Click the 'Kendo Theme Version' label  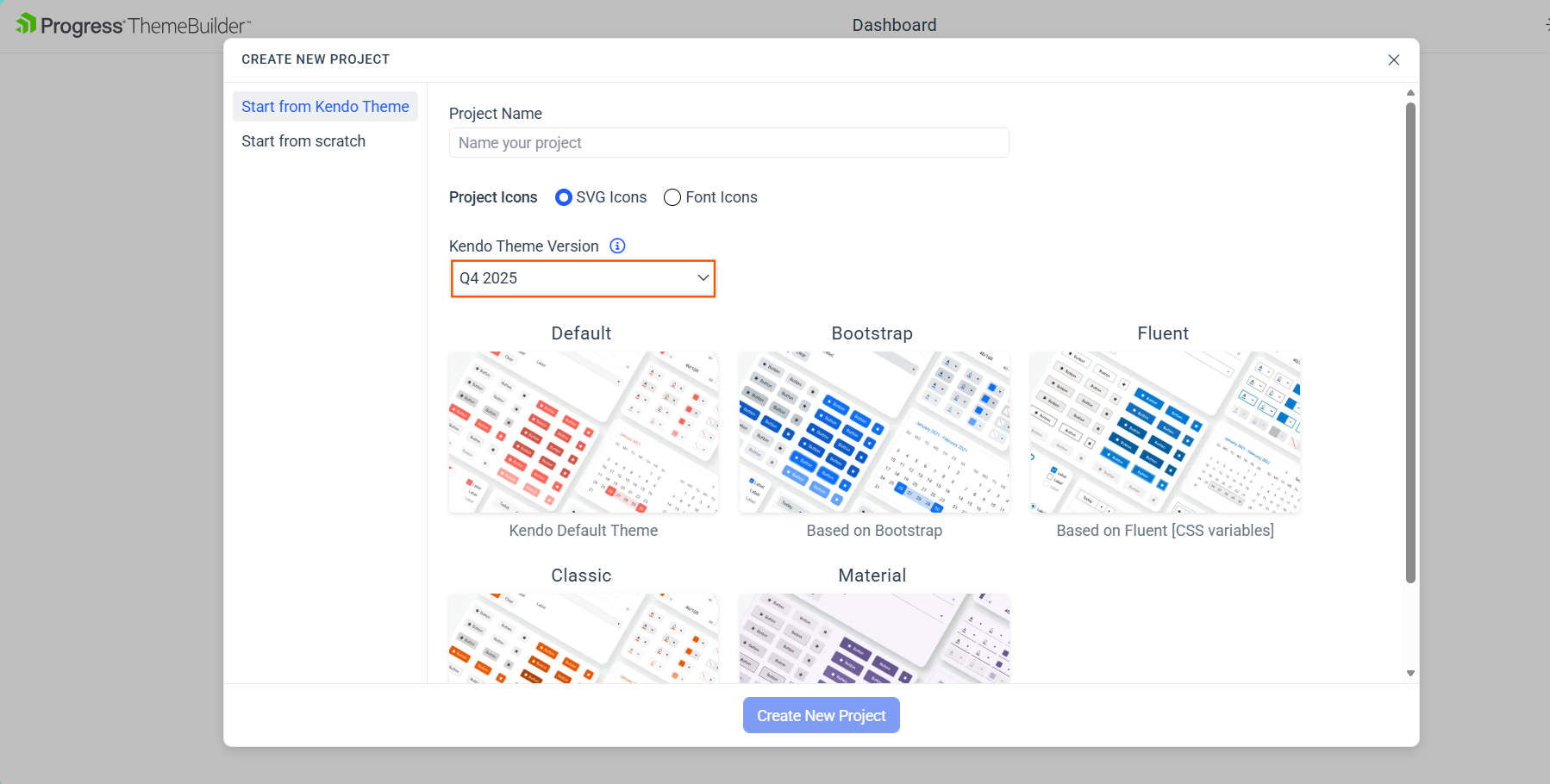pos(524,246)
